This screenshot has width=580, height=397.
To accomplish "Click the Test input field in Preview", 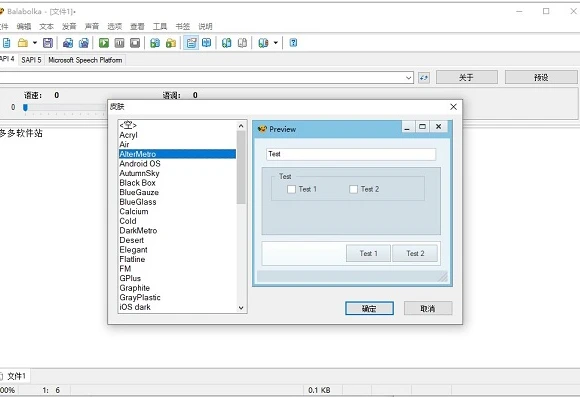I will coord(351,154).
